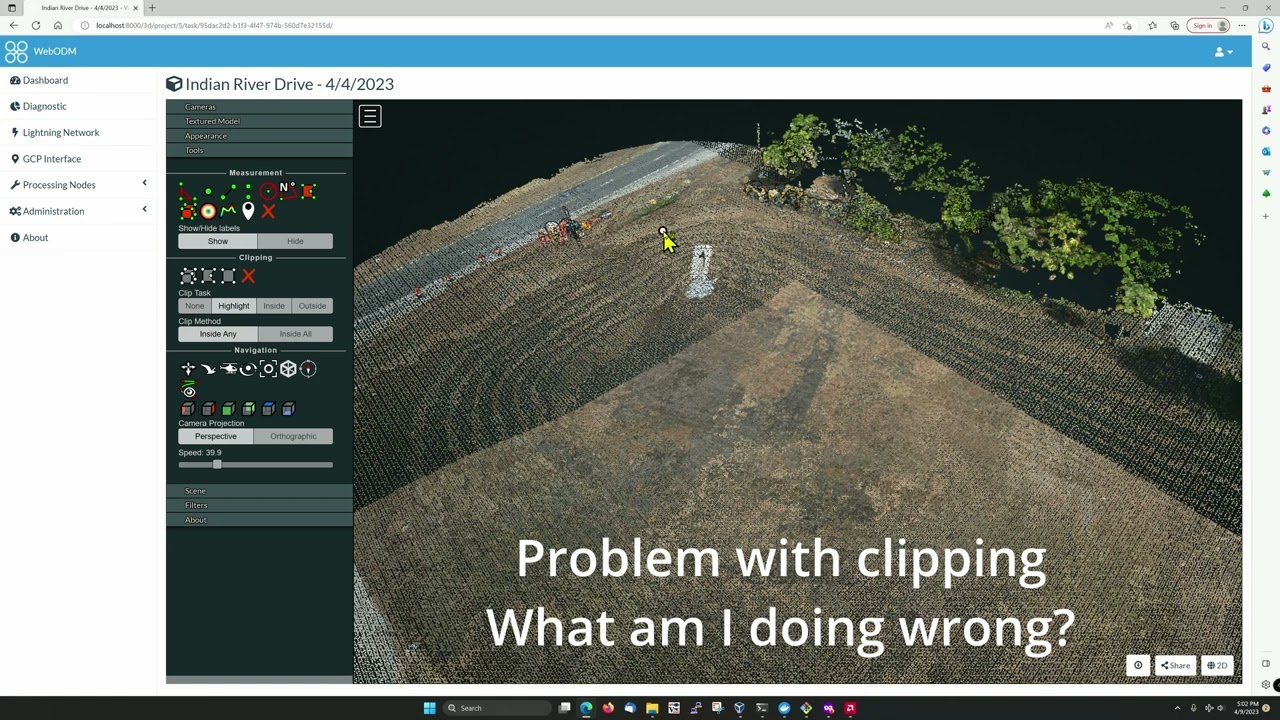Open the viewer hamburger menu
Viewport: 1280px width, 720px height.
tap(370, 116)
